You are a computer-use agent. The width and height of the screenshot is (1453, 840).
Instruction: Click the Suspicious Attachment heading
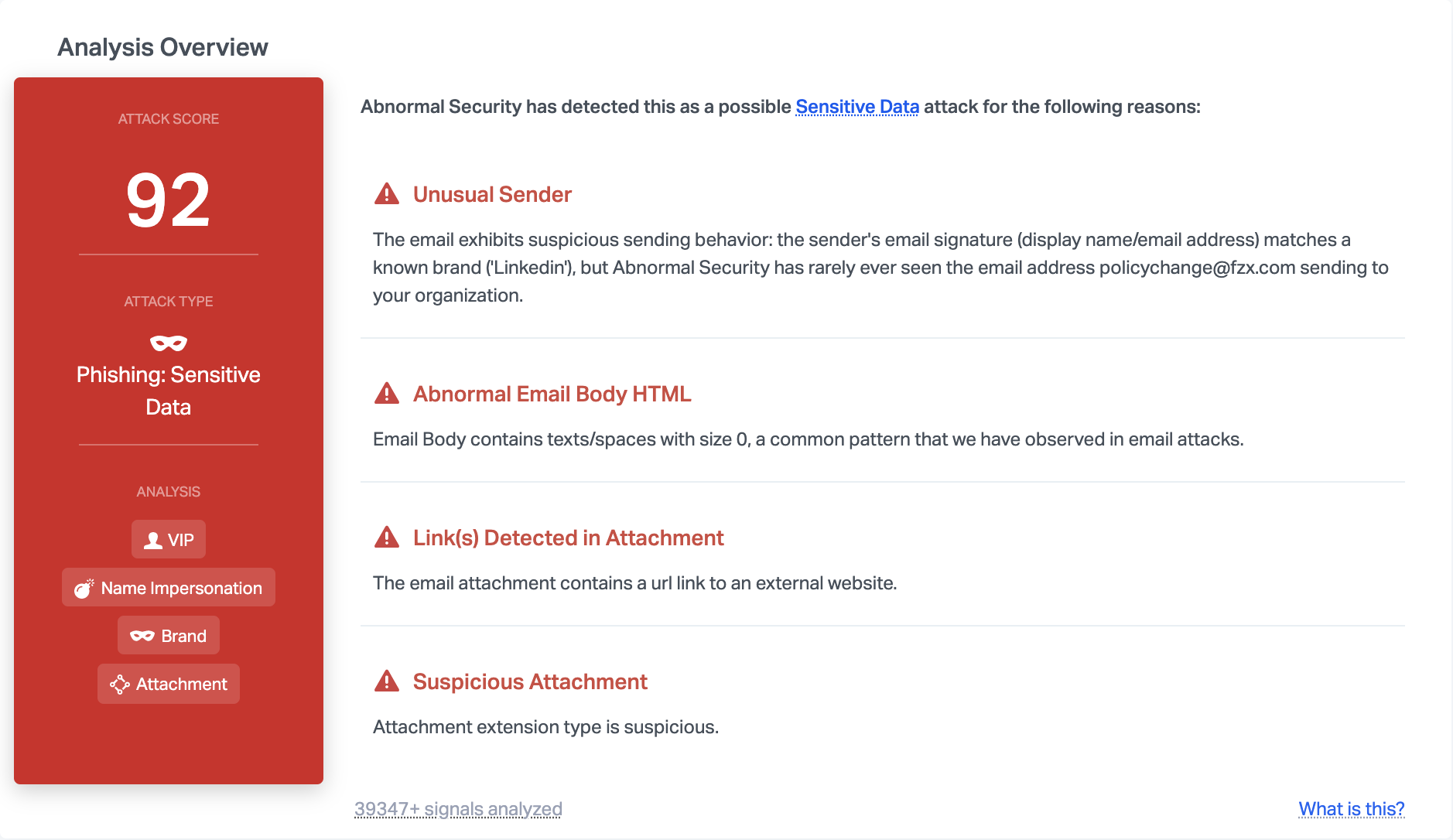pos(530,681)
